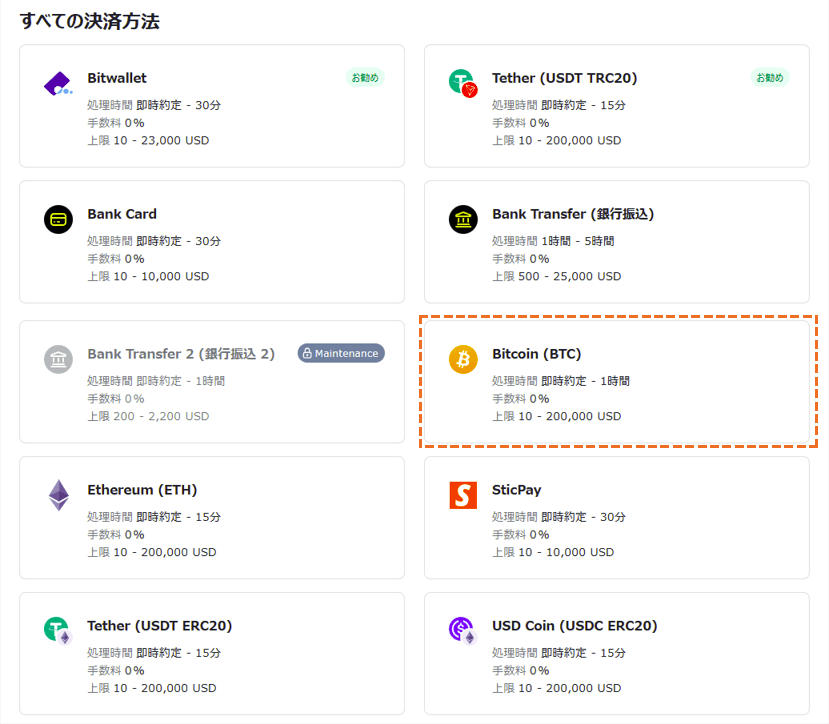Screen dimensions: 829x724
Task: Click the Bitwallet purple logo icon
Action: pos(58,84)
